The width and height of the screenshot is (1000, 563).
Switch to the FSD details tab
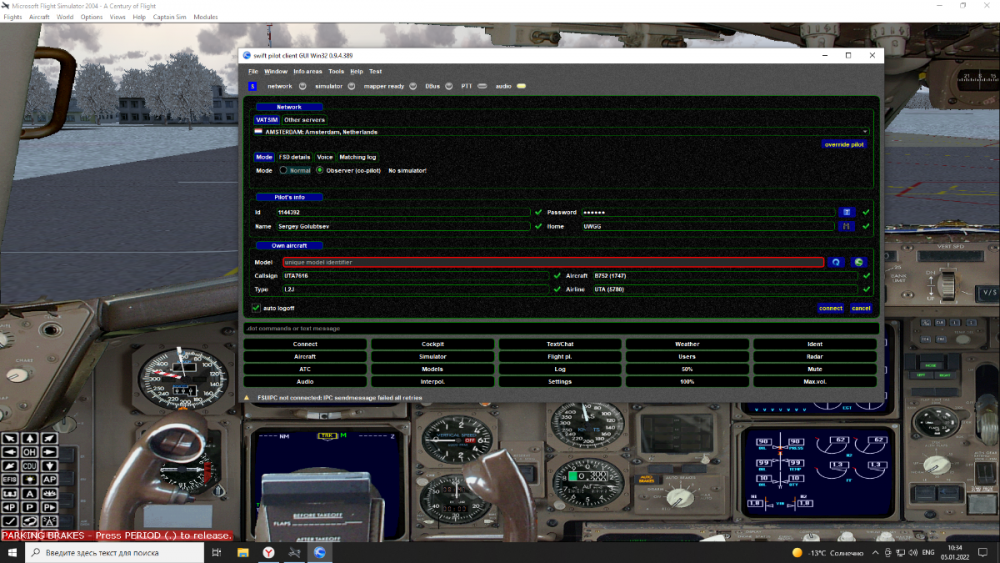[x=294, y=157]
